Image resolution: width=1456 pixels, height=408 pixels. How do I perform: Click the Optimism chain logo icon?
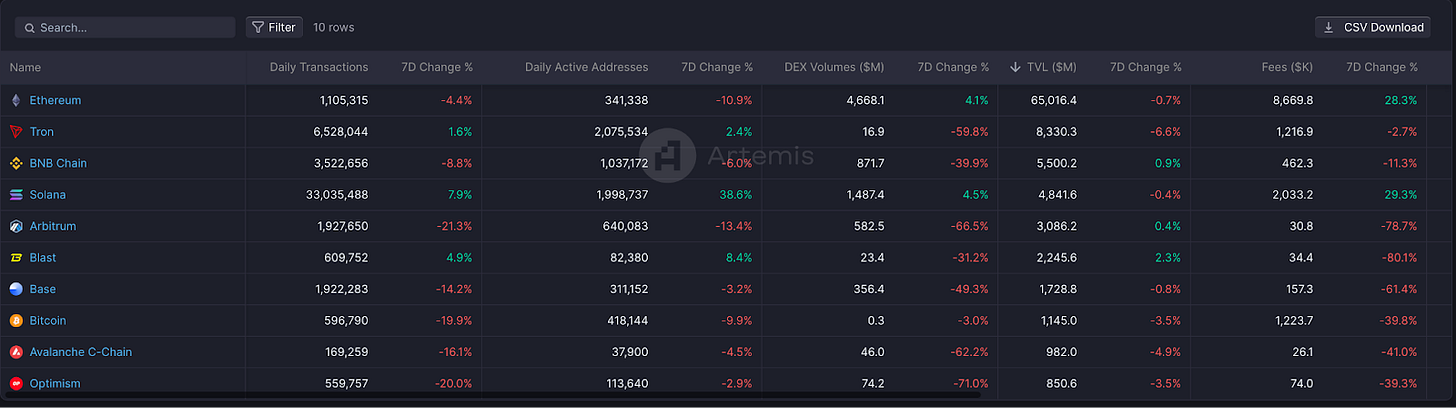pyautogui.click(x=16, y=384)
